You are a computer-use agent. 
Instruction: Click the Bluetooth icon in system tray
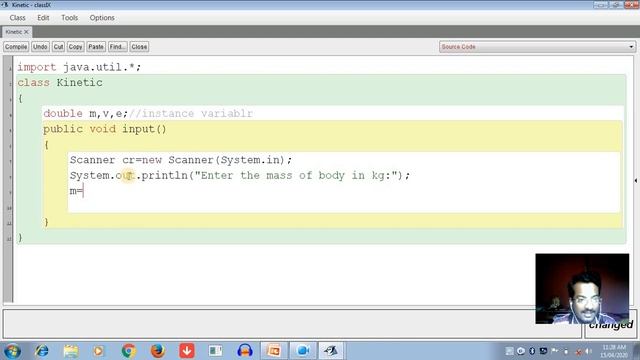(532, 351)
